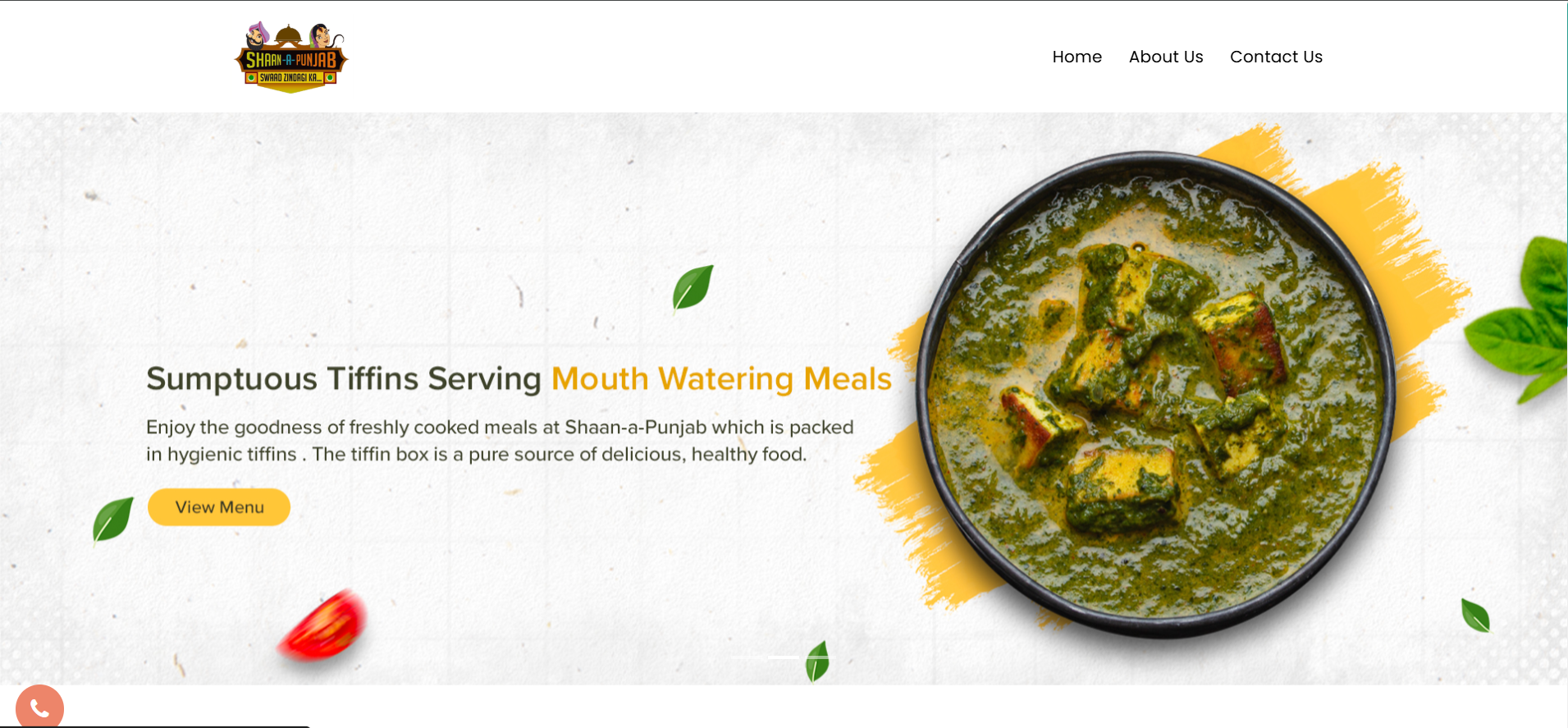
Task: Click the yellow 'Mouth Watering Meals' text
Action: tap(721, 378)
